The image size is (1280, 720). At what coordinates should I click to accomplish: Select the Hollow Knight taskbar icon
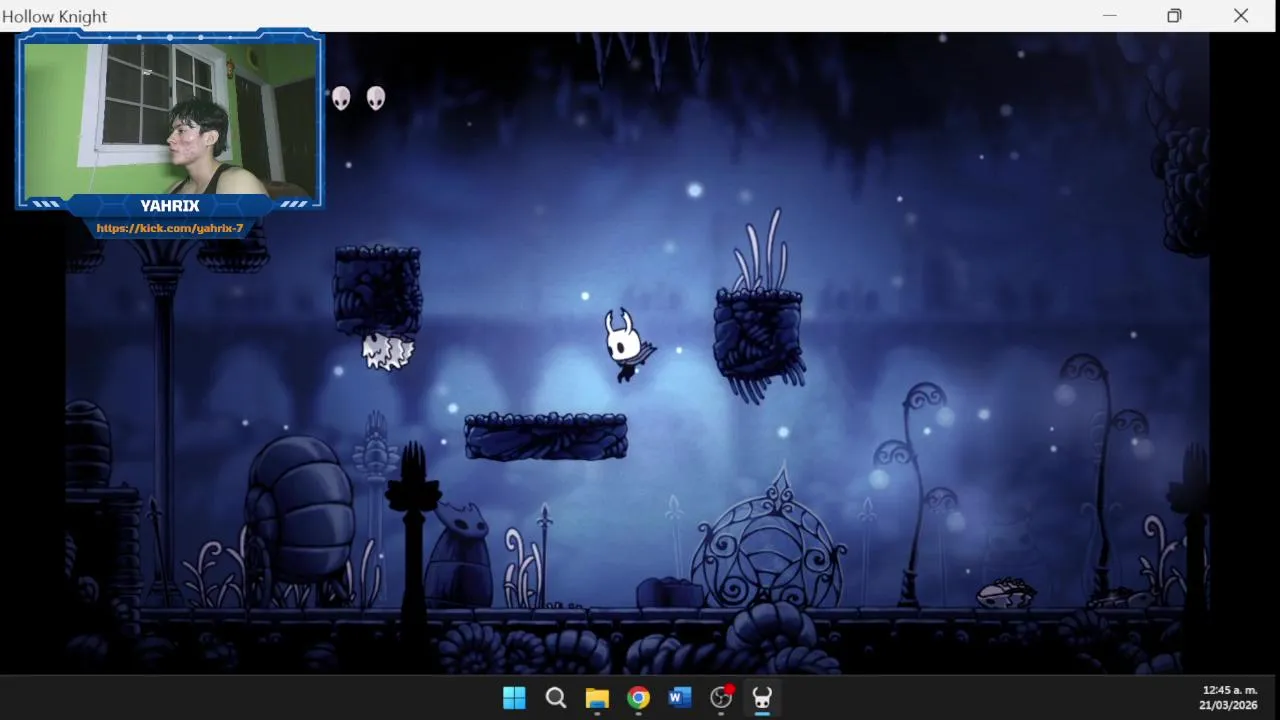tap(762, 698)
